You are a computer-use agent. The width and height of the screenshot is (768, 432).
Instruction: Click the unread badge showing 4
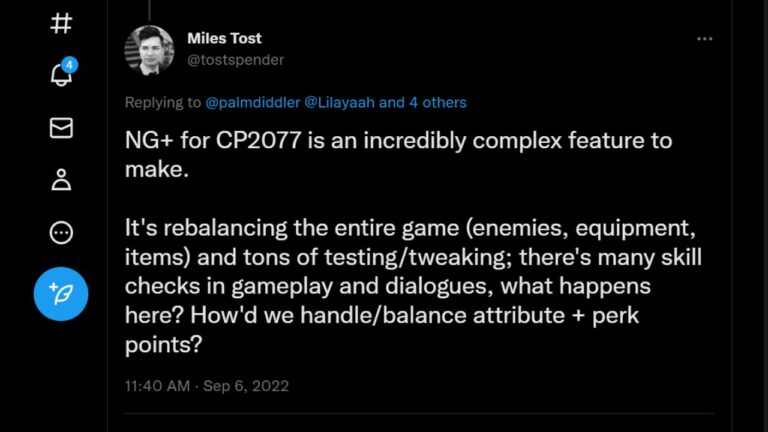[x=69, y=65]
